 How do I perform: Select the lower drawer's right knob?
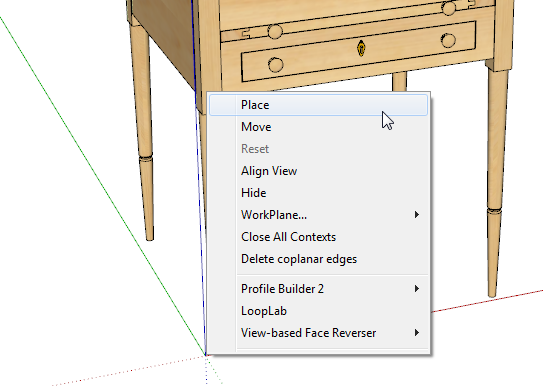[x=448, y=41]
